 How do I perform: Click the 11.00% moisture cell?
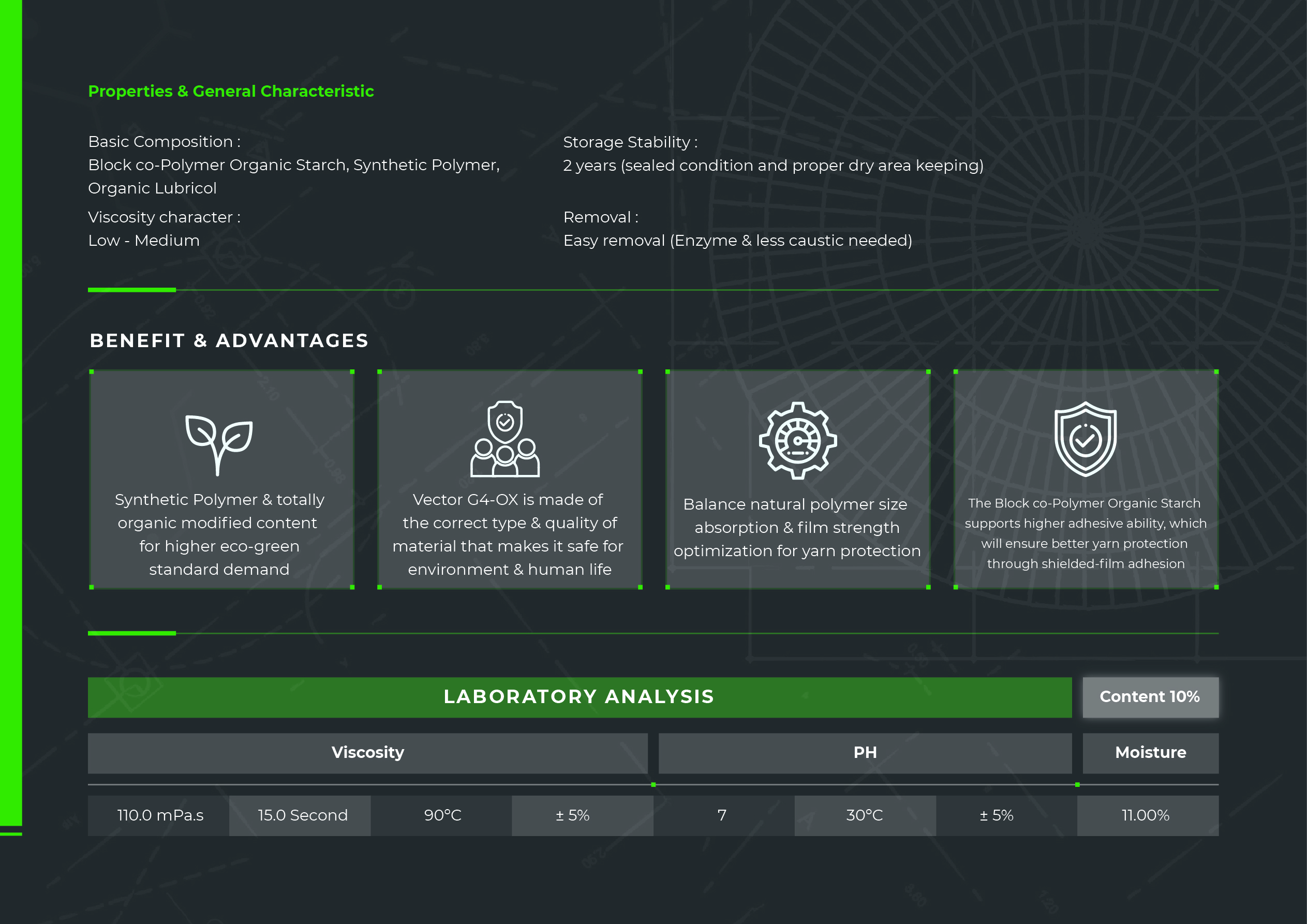(x=1148, y=816)
